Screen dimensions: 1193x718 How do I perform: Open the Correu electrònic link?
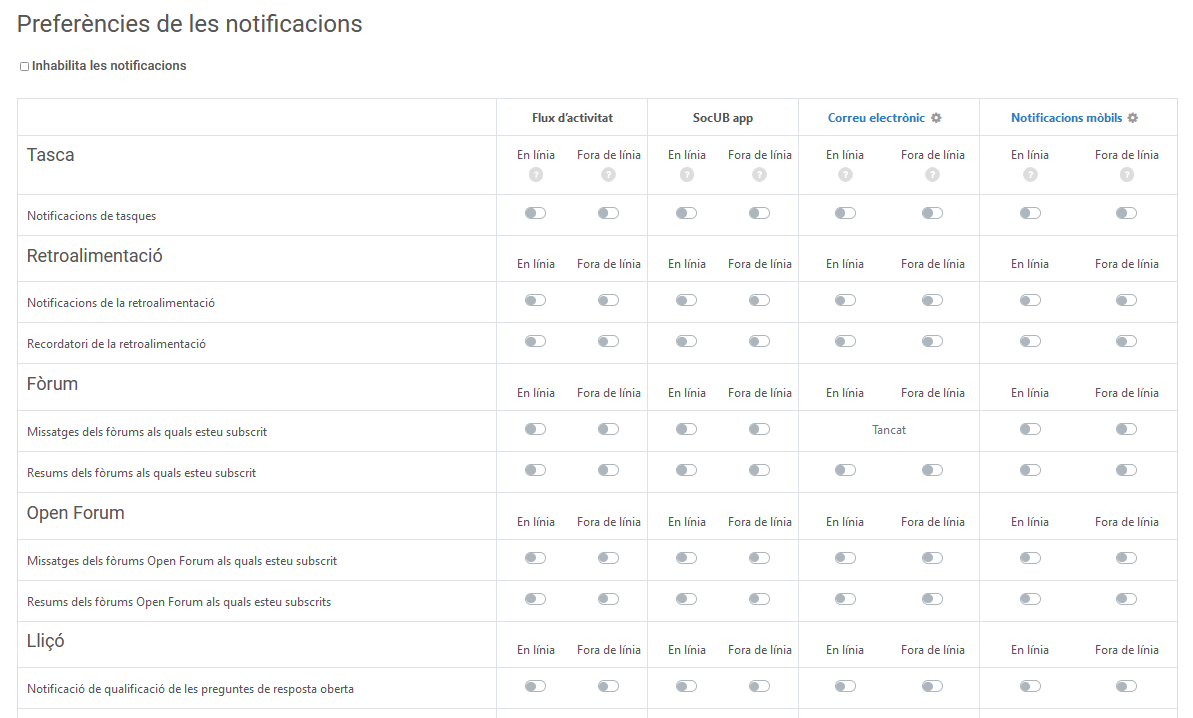click(876, 118)
